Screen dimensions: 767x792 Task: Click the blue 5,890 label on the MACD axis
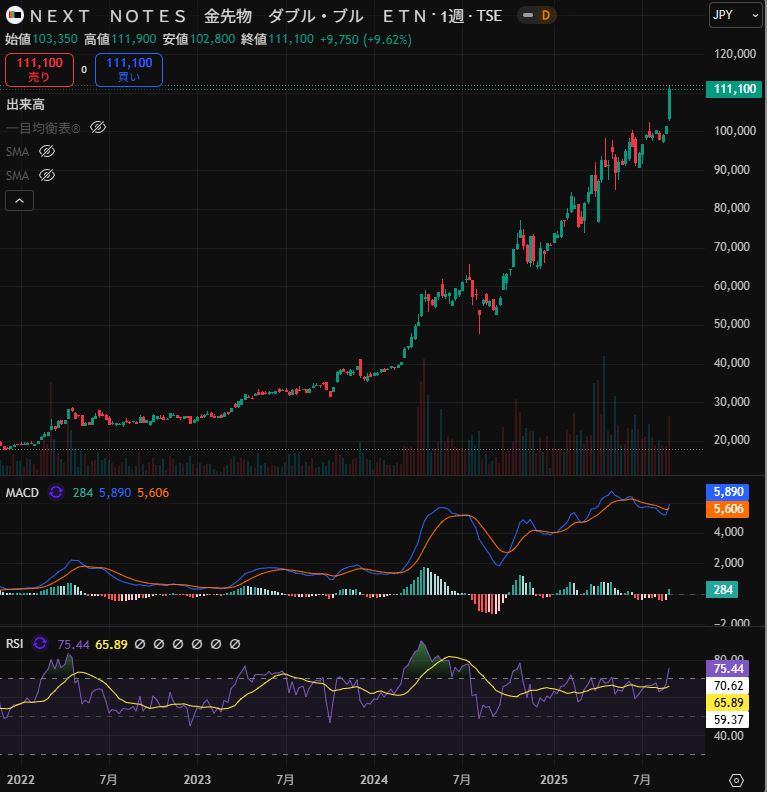(x=728, y=491)
